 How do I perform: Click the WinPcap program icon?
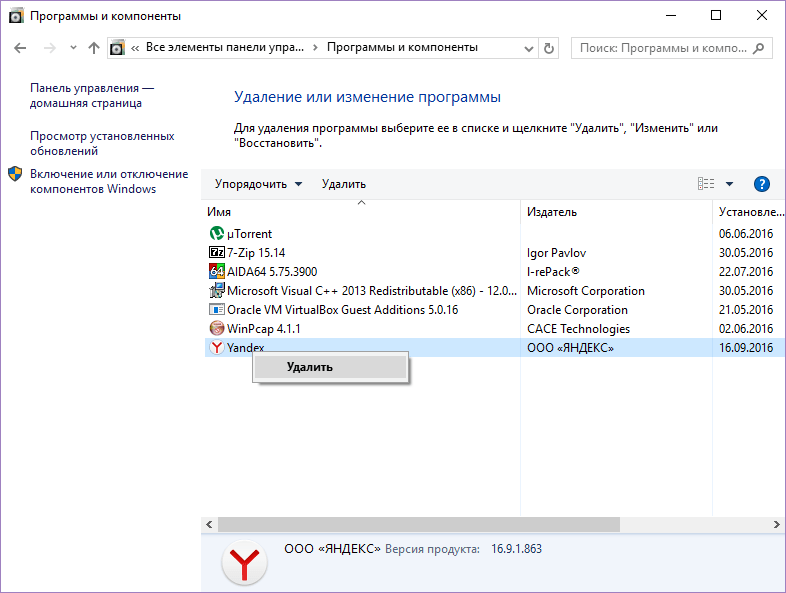pyautogui.click(x=217, y=328)
